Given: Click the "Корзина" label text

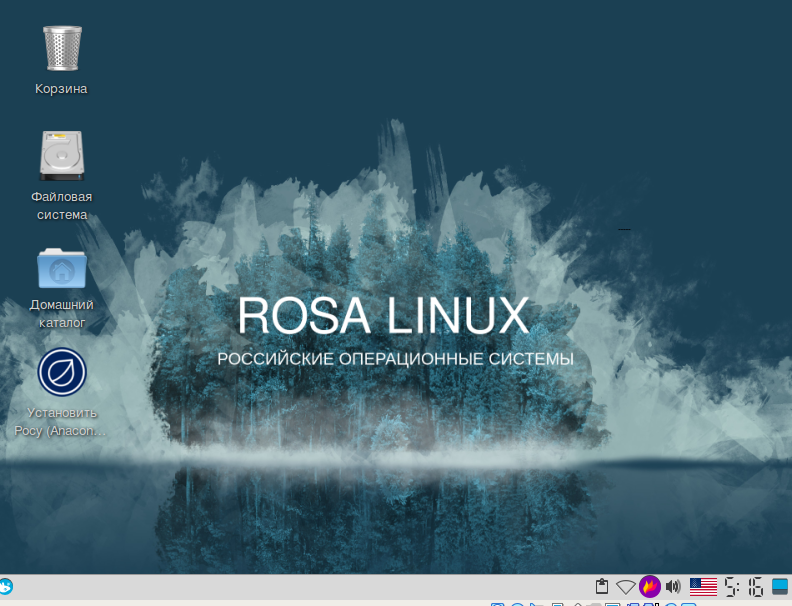Looking at the screenshot, I should pos(61,89).
